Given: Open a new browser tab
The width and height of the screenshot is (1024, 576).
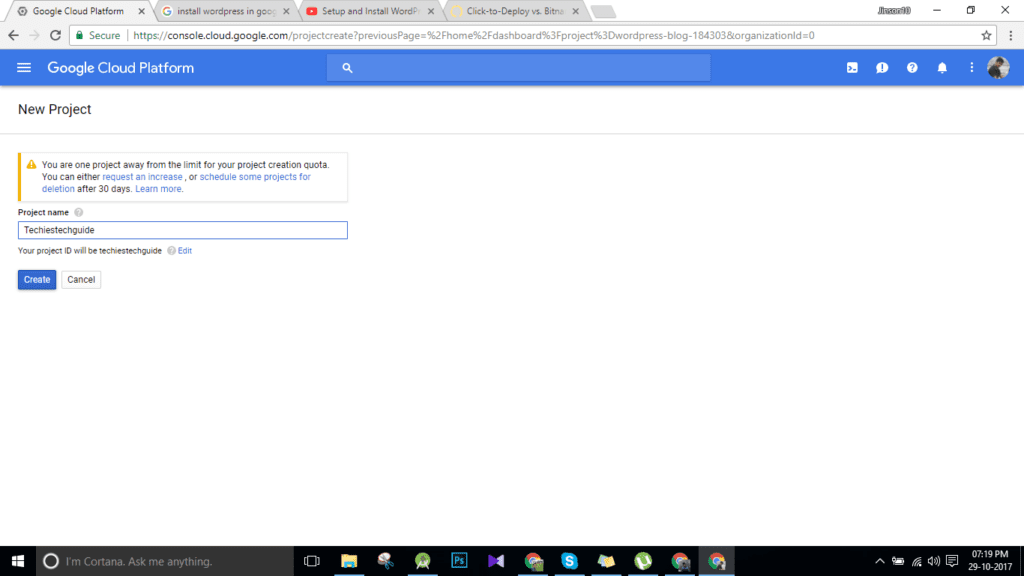Looking at the screenshot, I should [x=603, y=11].
